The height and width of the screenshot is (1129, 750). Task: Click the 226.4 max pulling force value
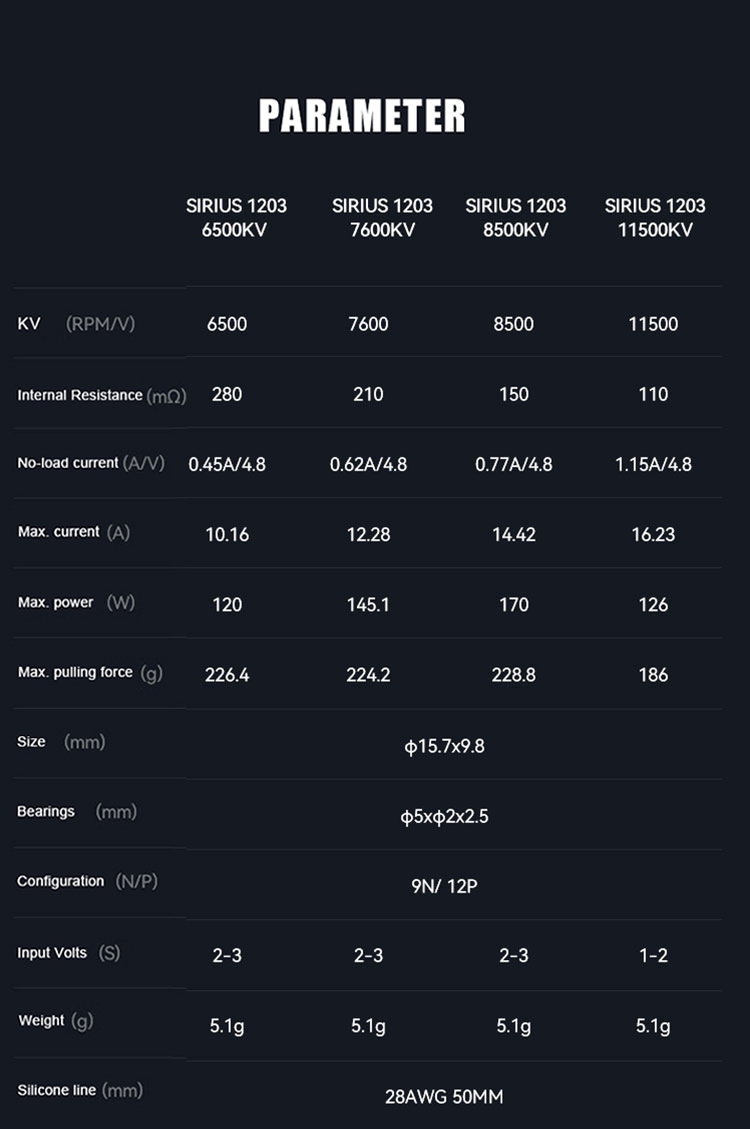[x=227, y=675]
